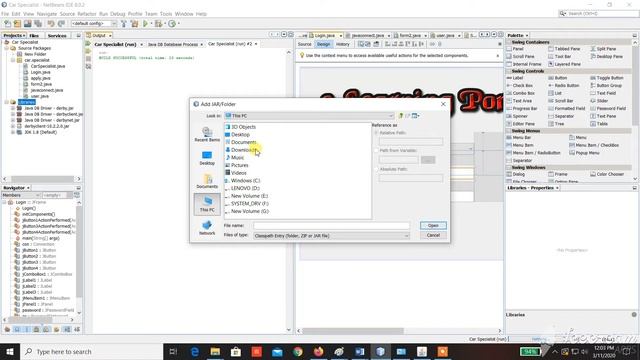
Task: Open Firefox from taskbar
Action: pos(318,351)
